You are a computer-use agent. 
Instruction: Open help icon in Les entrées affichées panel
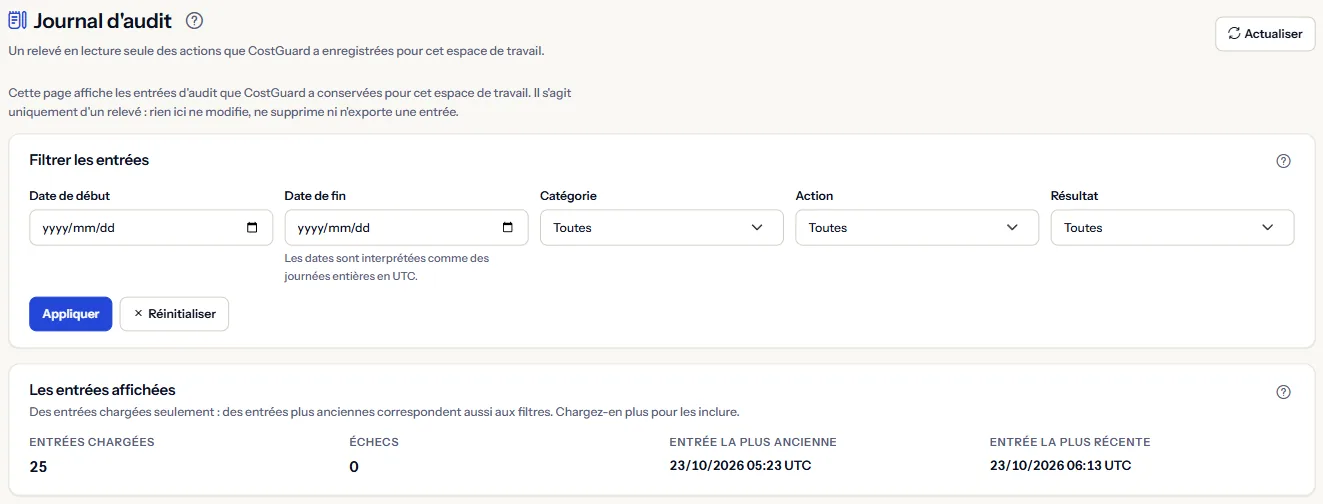1284,392
